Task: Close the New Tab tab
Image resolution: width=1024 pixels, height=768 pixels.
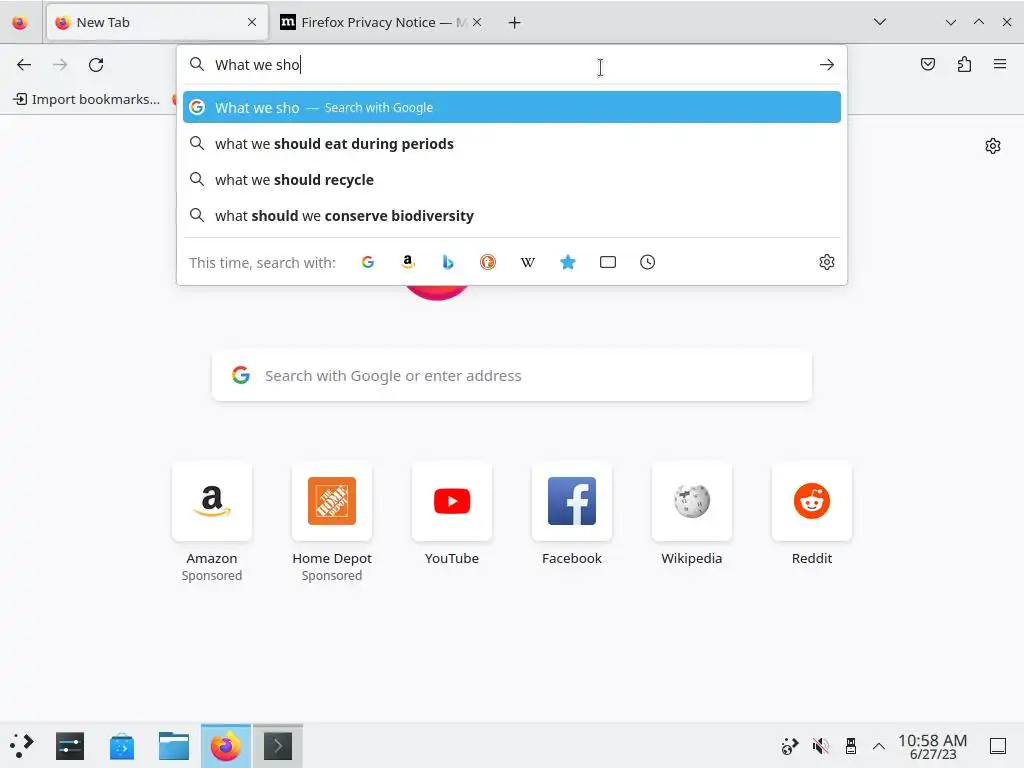Action: (252, 22)
